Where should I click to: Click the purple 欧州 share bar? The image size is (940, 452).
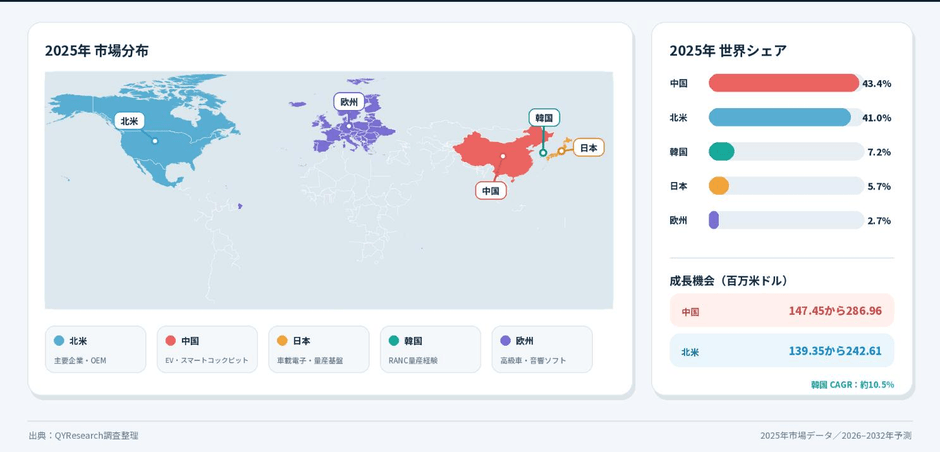click(x=713, y=220)
